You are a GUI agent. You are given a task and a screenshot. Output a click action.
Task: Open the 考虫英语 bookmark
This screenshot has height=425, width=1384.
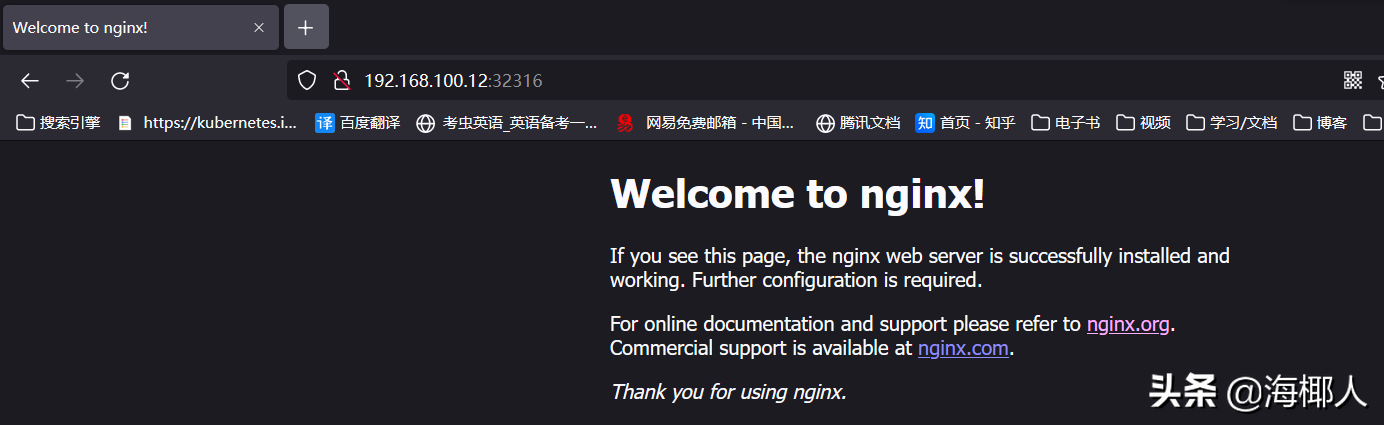click(507, 123)
